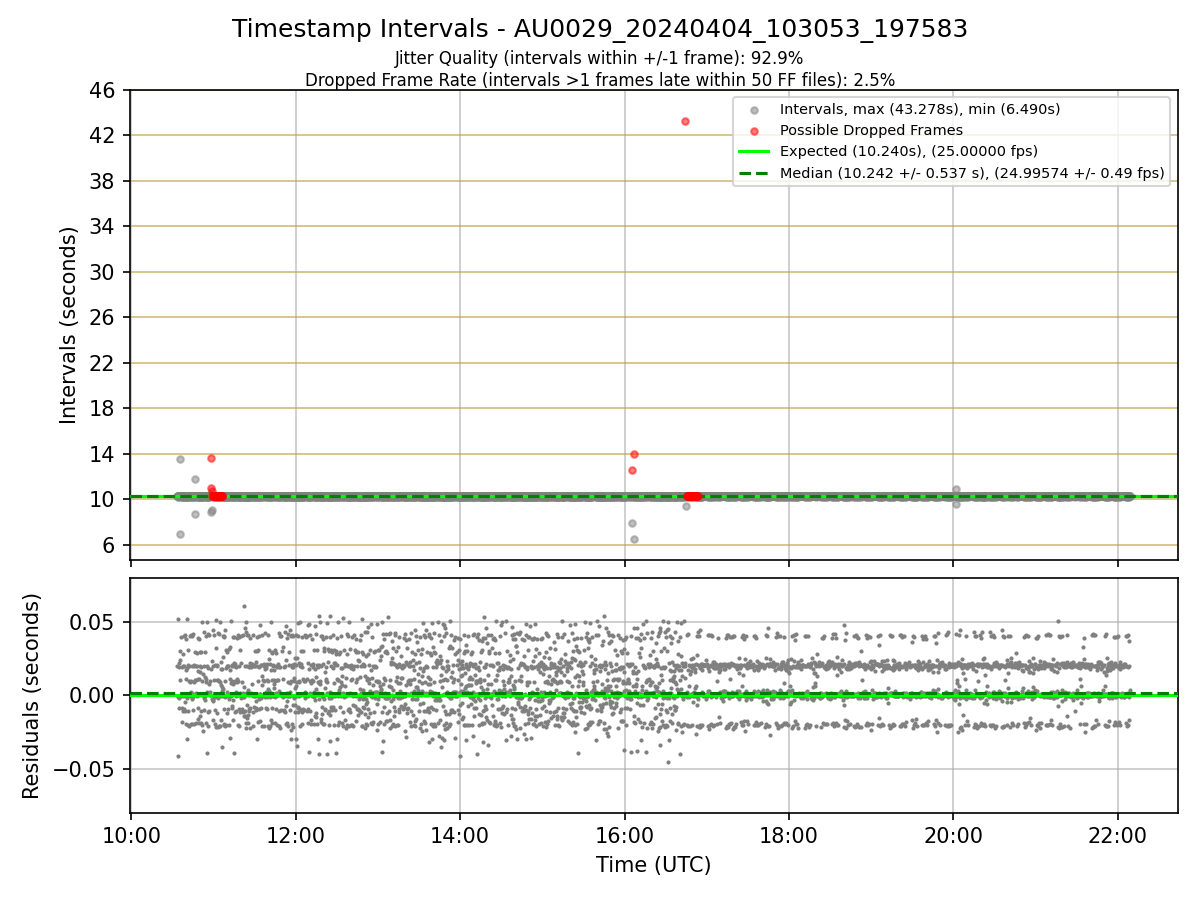Click the Residuals (seconds) y-axis label
Viewport: 1200px width, 900px height.
(32, 696)
